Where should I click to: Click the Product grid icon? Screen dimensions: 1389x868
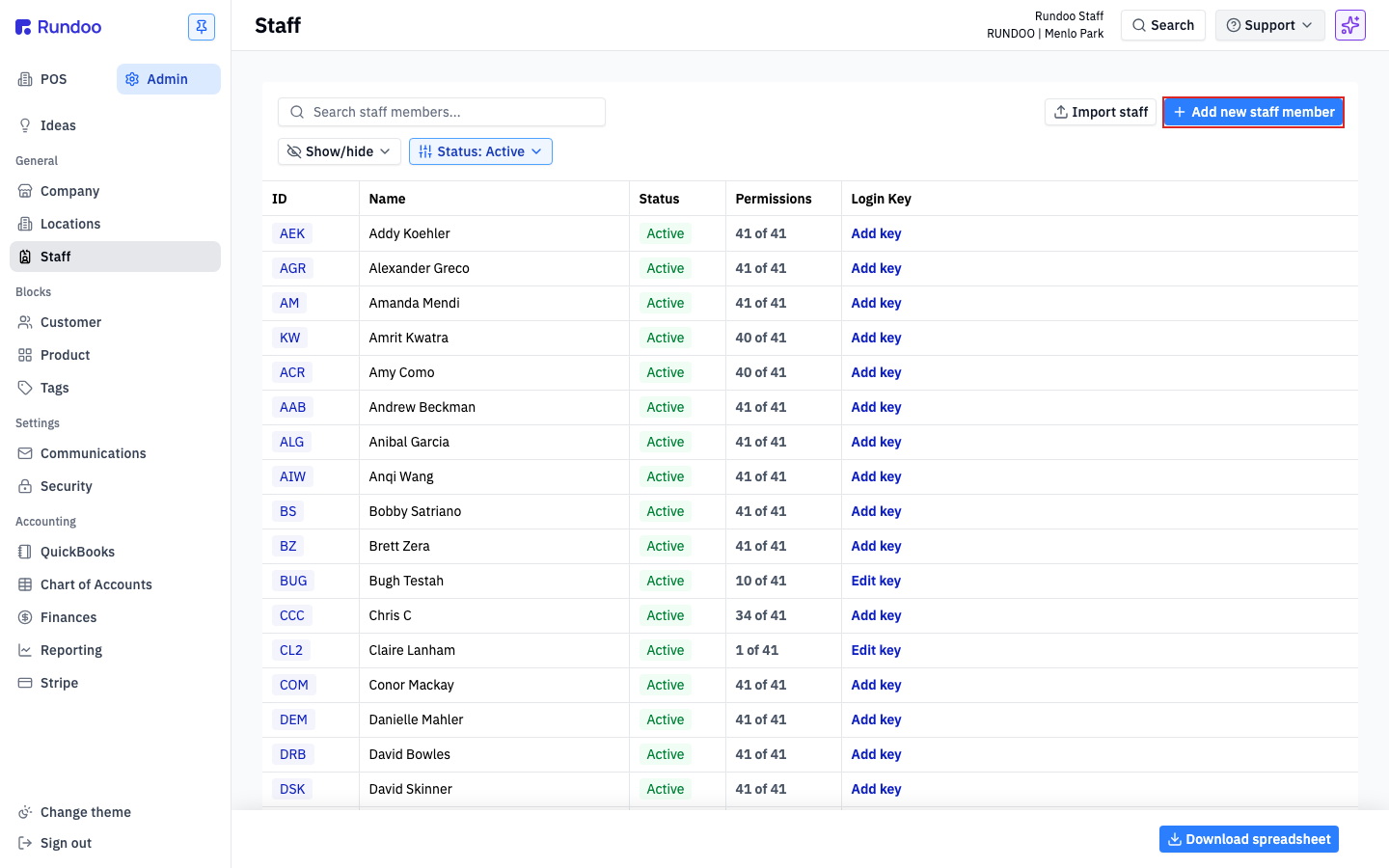[x=25, y=355]
